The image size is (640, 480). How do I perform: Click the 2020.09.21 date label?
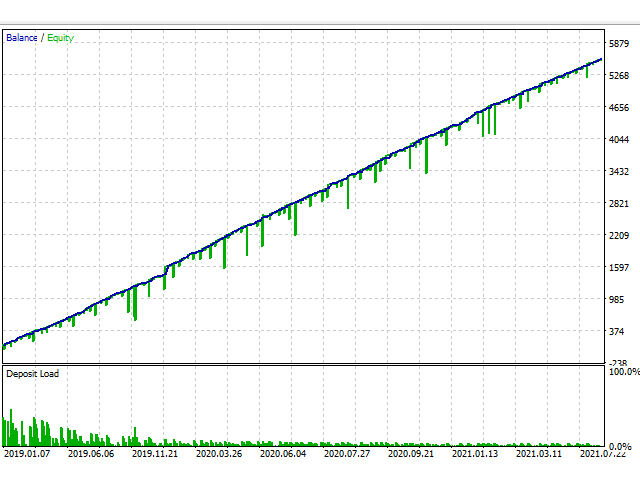(x=411, y=453)
